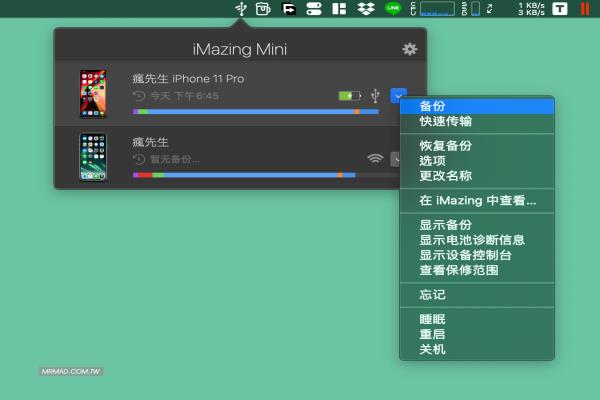Choose 查看保修范围 menu entry
The image size is (600, 400).
click(477, 270)
